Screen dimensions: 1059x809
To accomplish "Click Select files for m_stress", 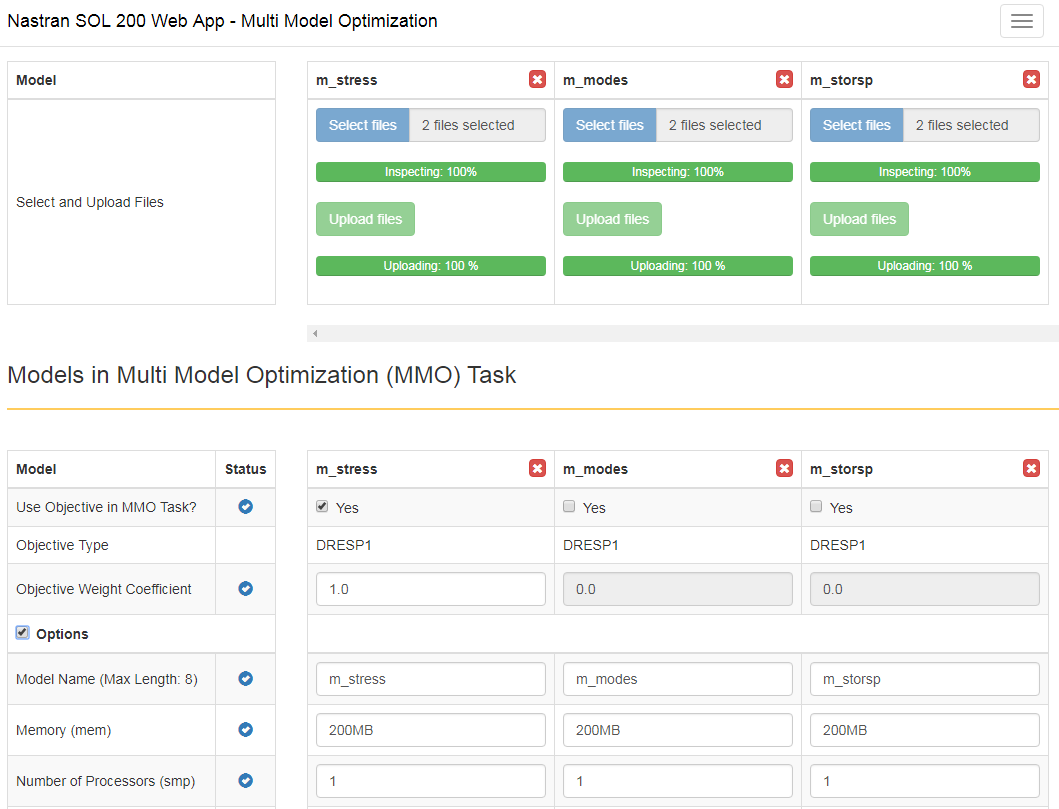I will (363, 125).
